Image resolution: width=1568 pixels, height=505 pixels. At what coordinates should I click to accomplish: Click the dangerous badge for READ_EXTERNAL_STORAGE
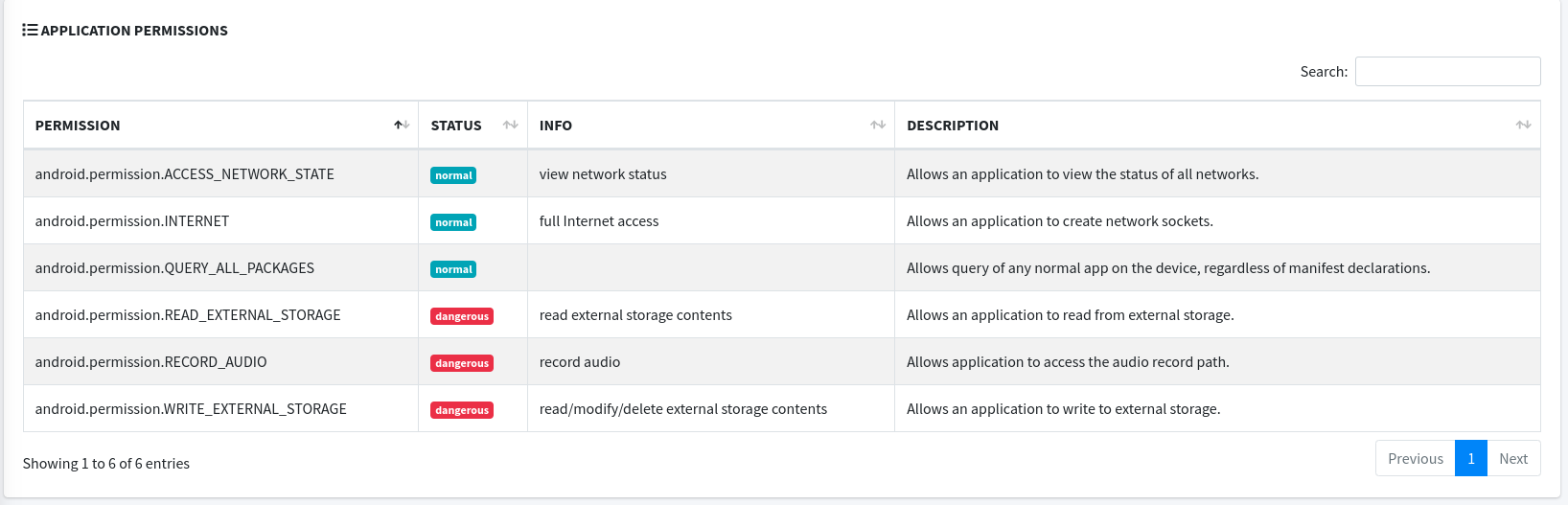click(x=462, y=316)
